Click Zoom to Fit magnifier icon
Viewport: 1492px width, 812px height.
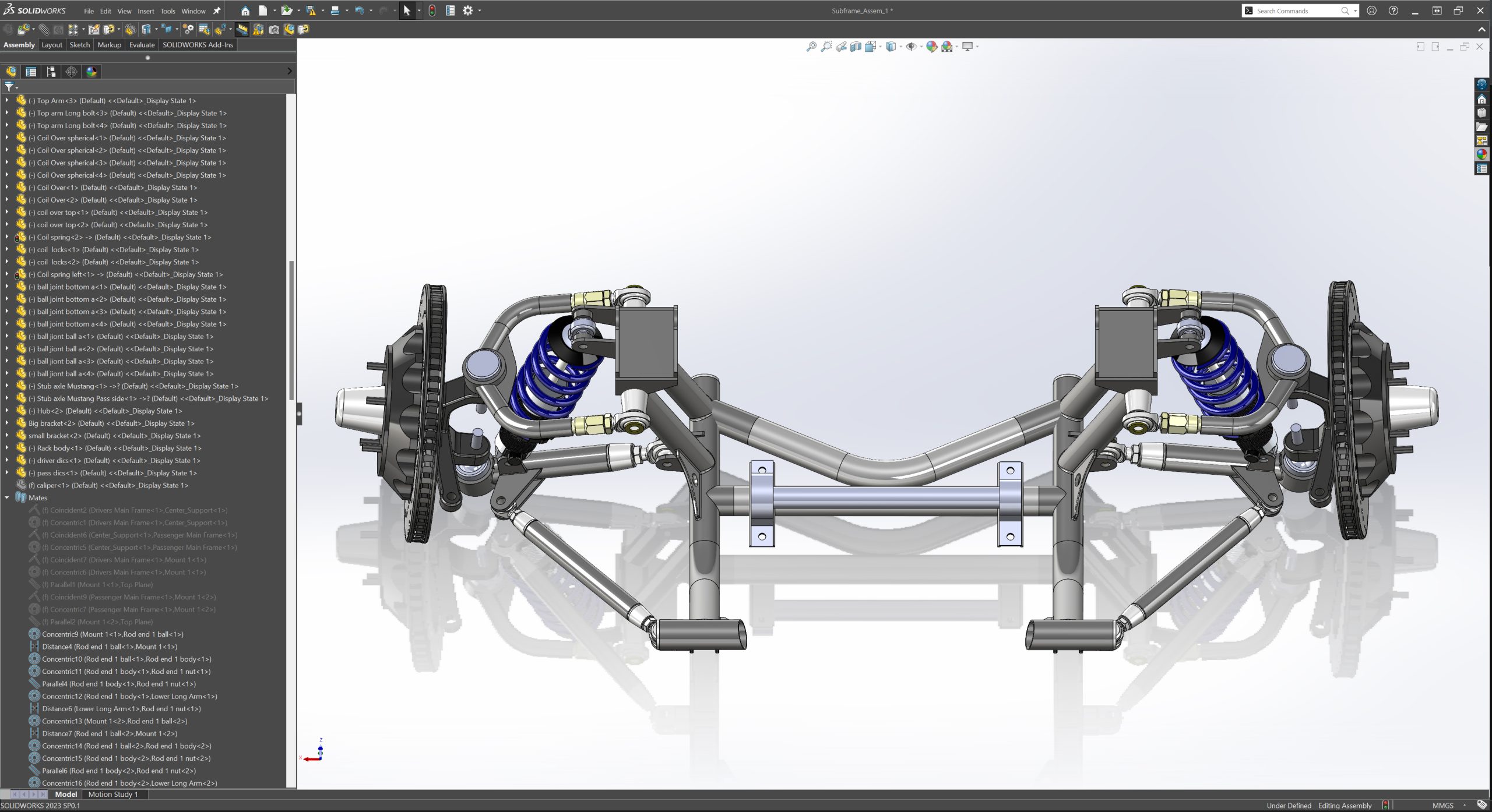[811, 47]
